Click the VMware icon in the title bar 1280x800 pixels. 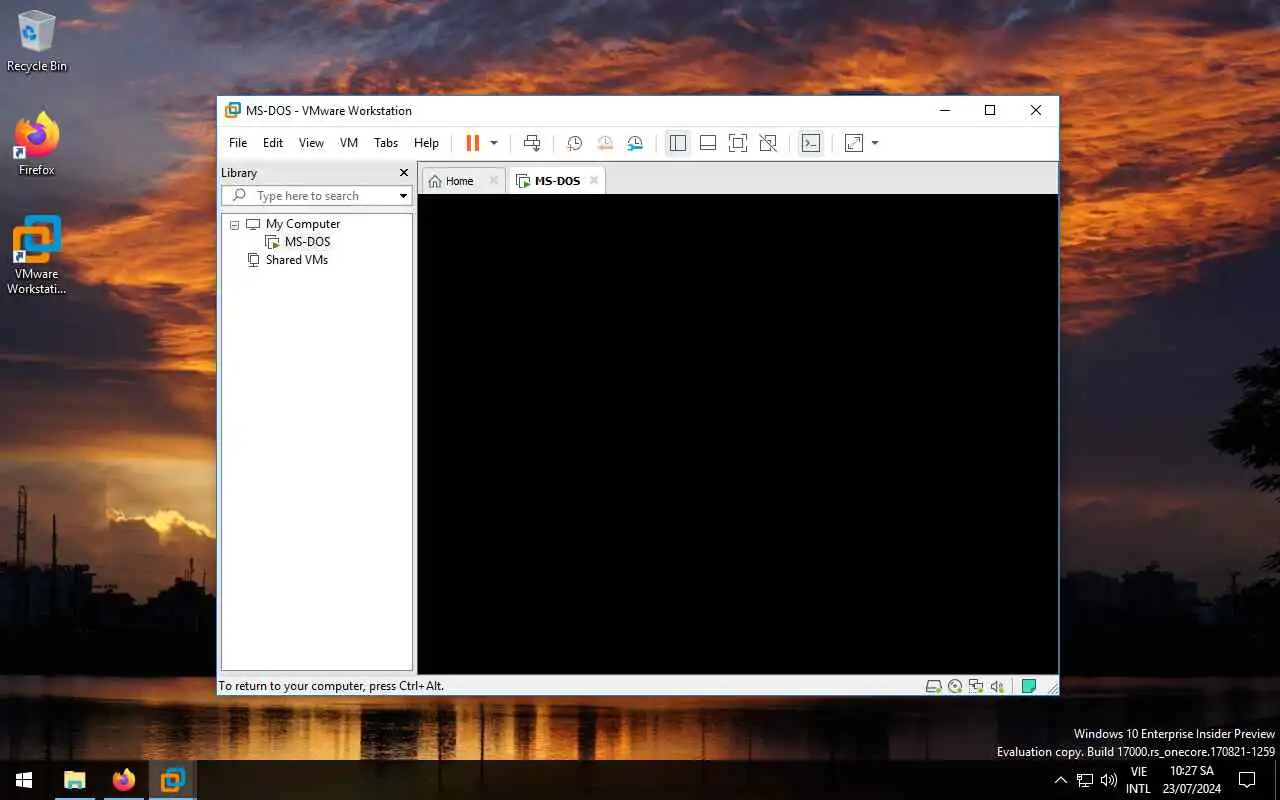233,110
